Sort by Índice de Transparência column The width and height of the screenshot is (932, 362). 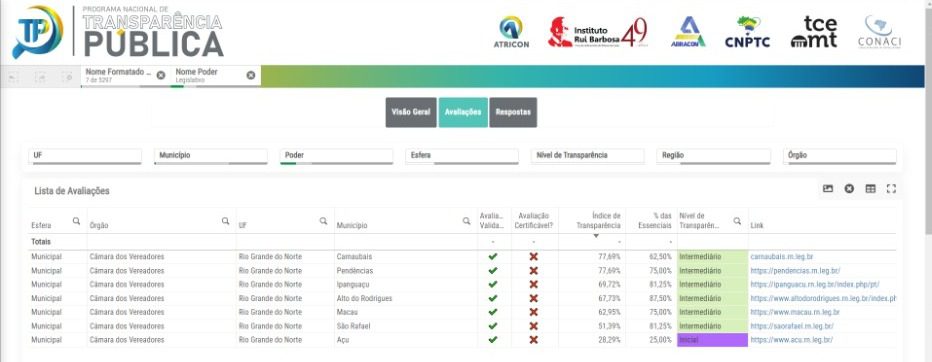pos(598,221)
